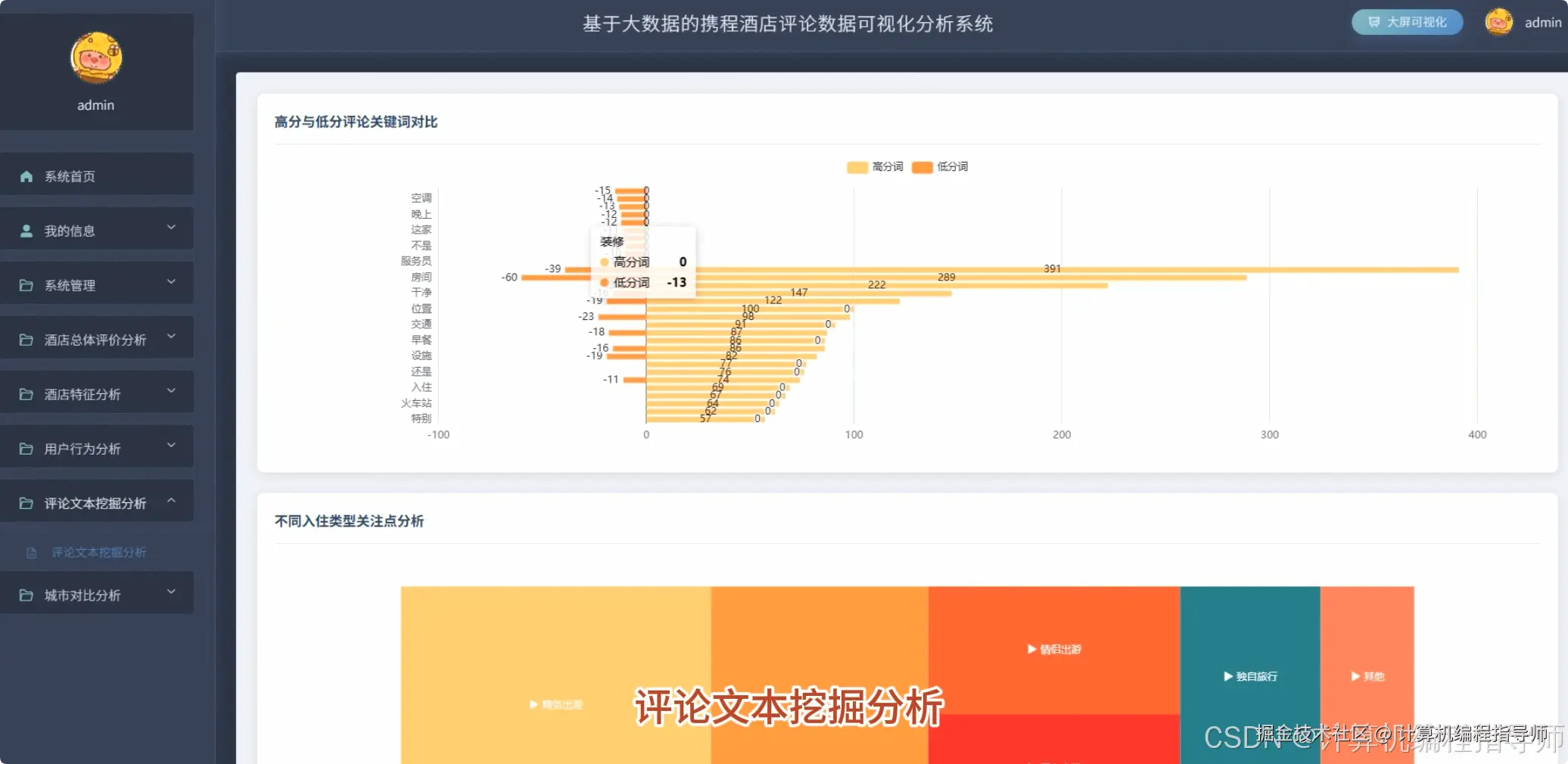Viewport: 1568px width, 764px height.
Task: Click the 大屏可视化 button
Action: [x=1406, y=22]
